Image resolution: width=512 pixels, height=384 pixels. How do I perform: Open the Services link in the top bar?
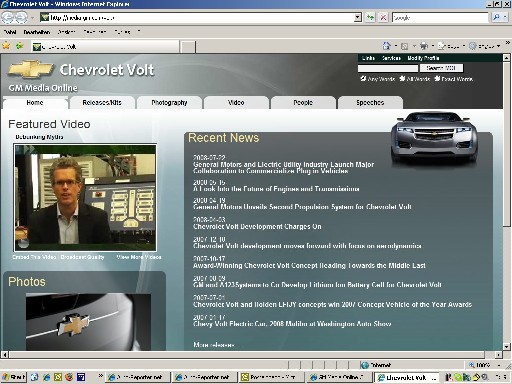pos(391,58)
